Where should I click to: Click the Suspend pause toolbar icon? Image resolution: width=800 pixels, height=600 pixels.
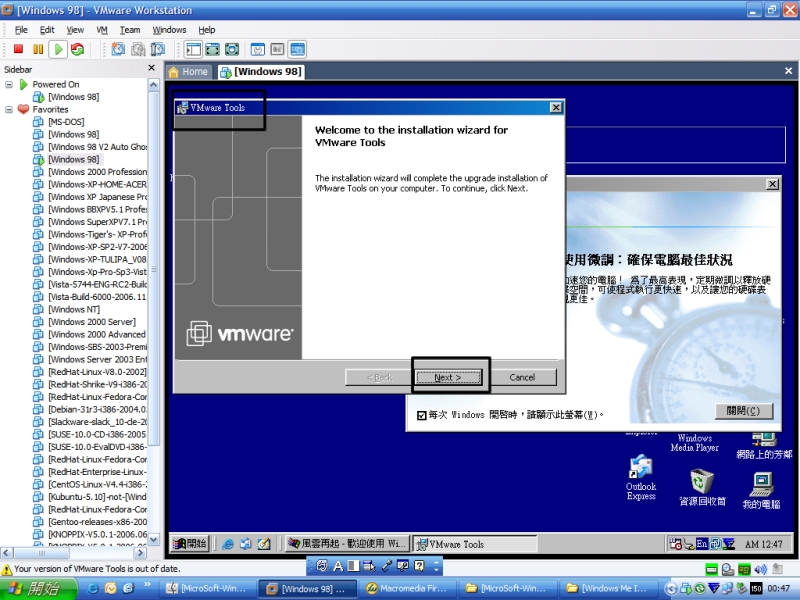click(x=38, y=49)
